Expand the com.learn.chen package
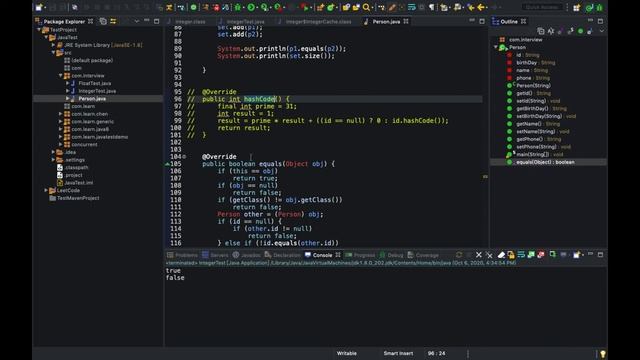Viewport: 640px width, 360px height. point(61,114)
